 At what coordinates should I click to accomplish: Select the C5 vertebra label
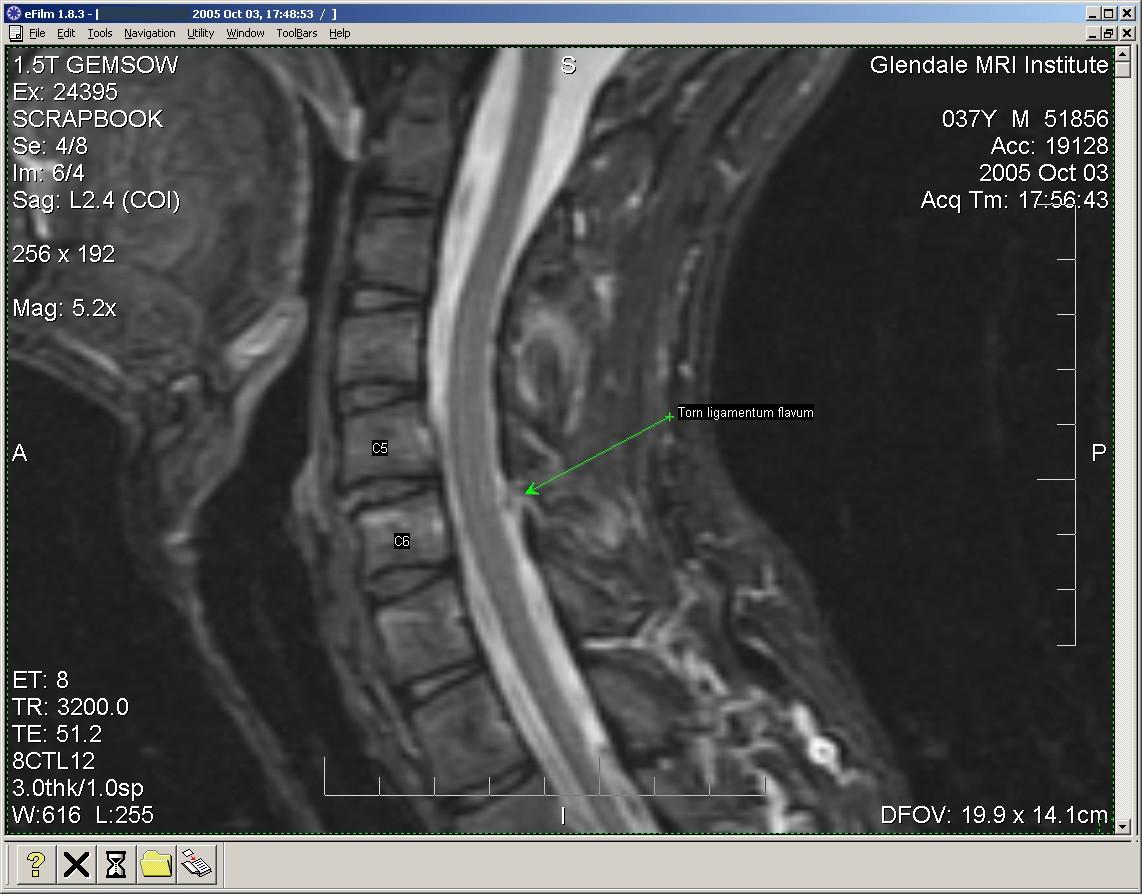(380, 448)
